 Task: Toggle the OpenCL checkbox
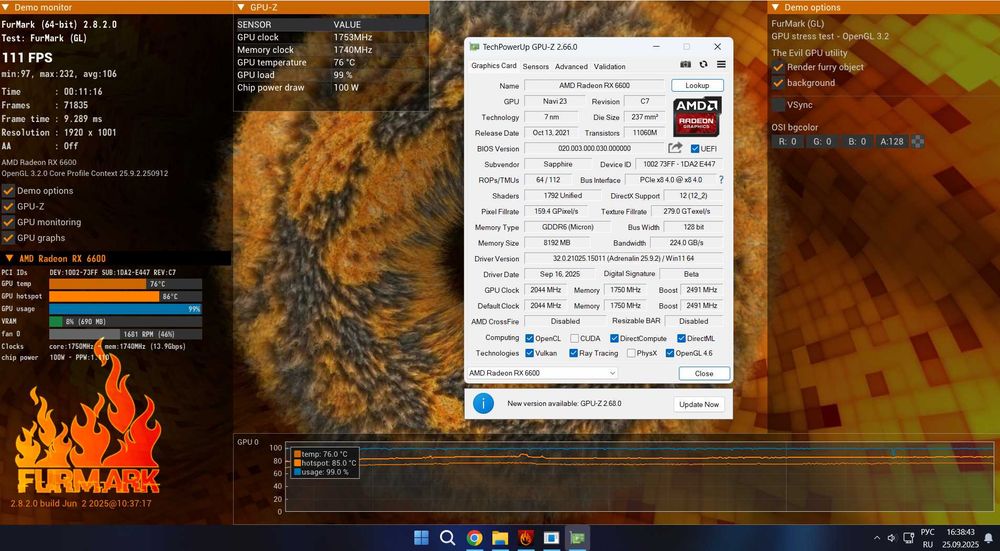coord(529,339)
